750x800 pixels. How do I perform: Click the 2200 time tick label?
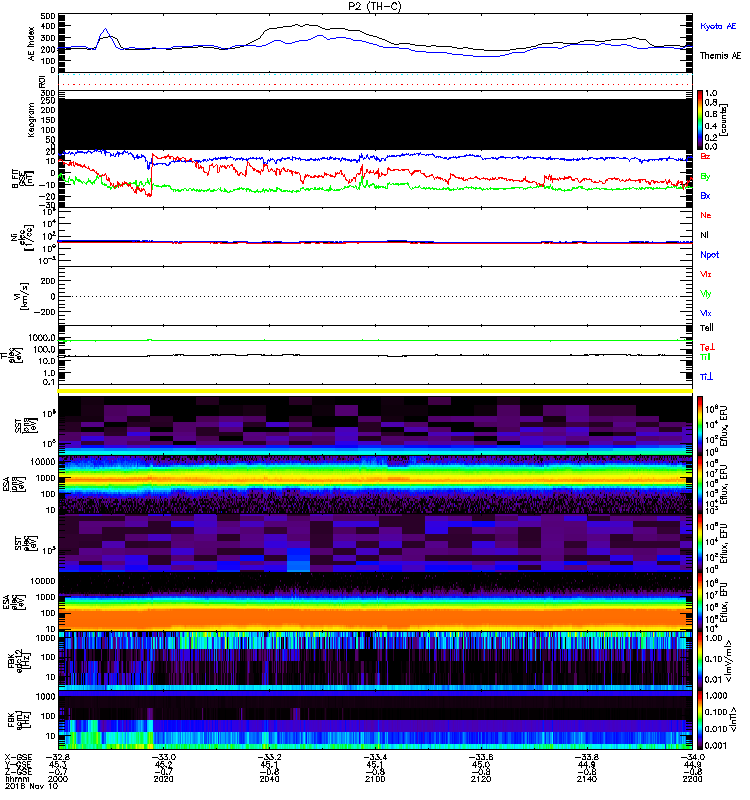tap(692, 779)
